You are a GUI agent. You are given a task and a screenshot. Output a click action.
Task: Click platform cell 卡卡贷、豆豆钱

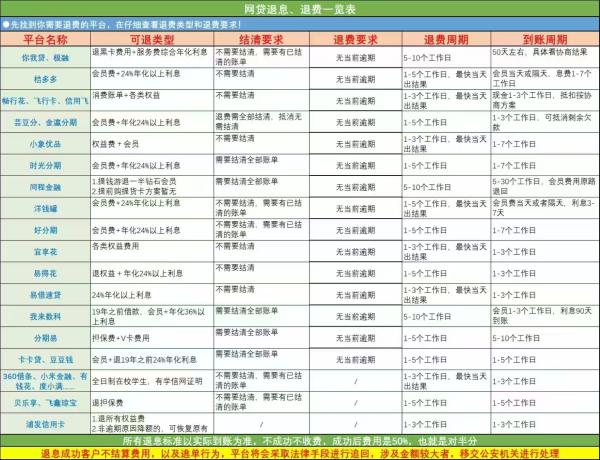coord(45,359)
